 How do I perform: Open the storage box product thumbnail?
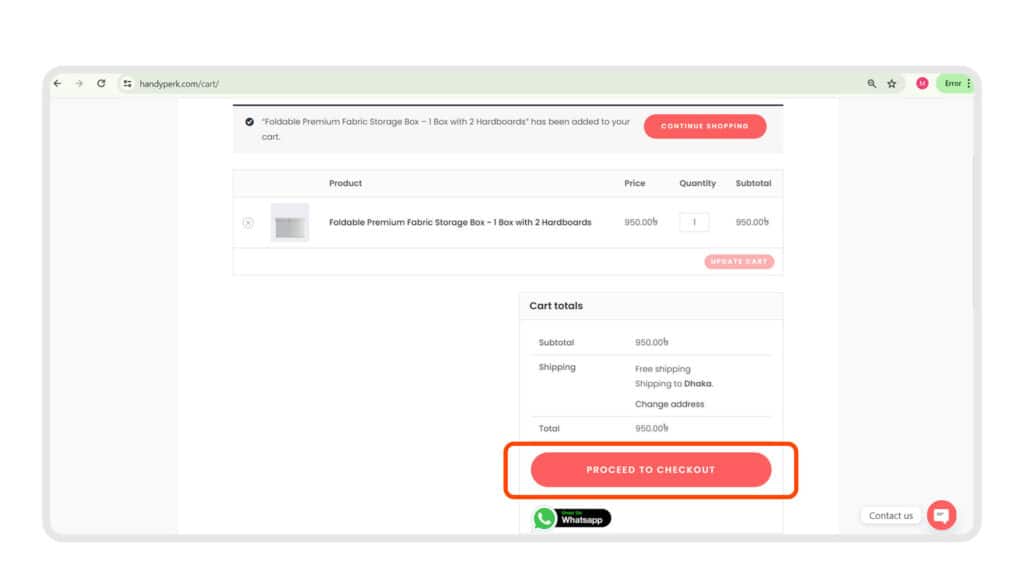point(290,222)
